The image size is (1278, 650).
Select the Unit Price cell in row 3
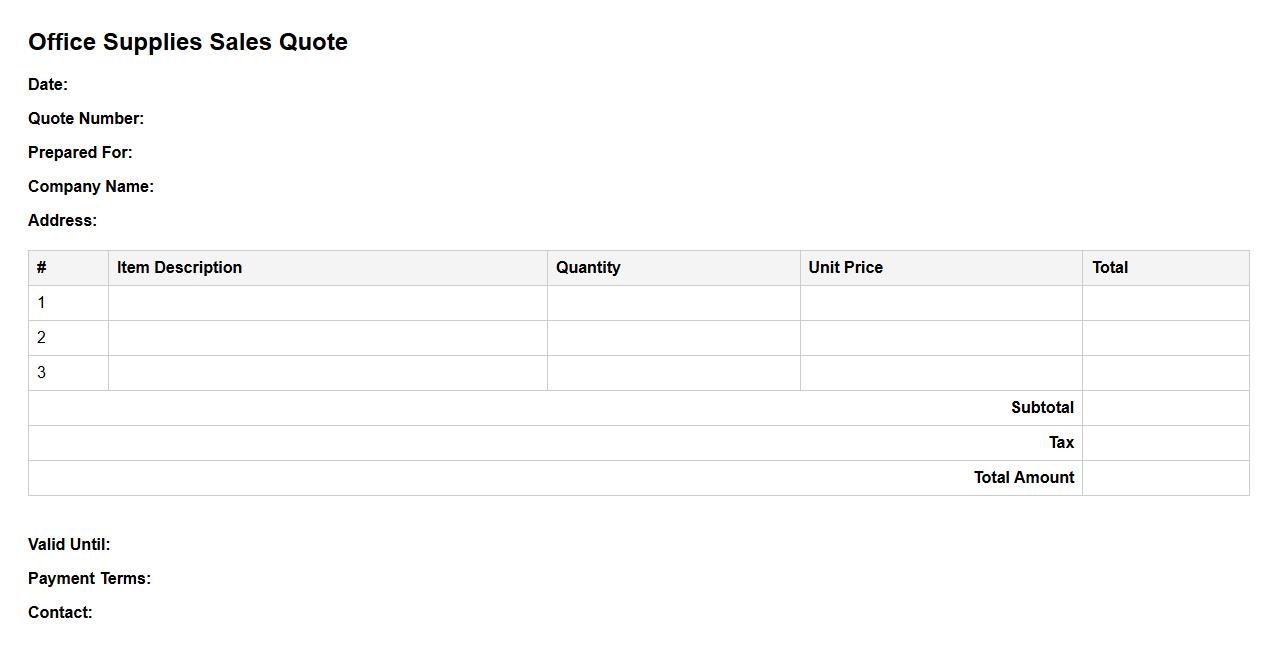point(940,373)
